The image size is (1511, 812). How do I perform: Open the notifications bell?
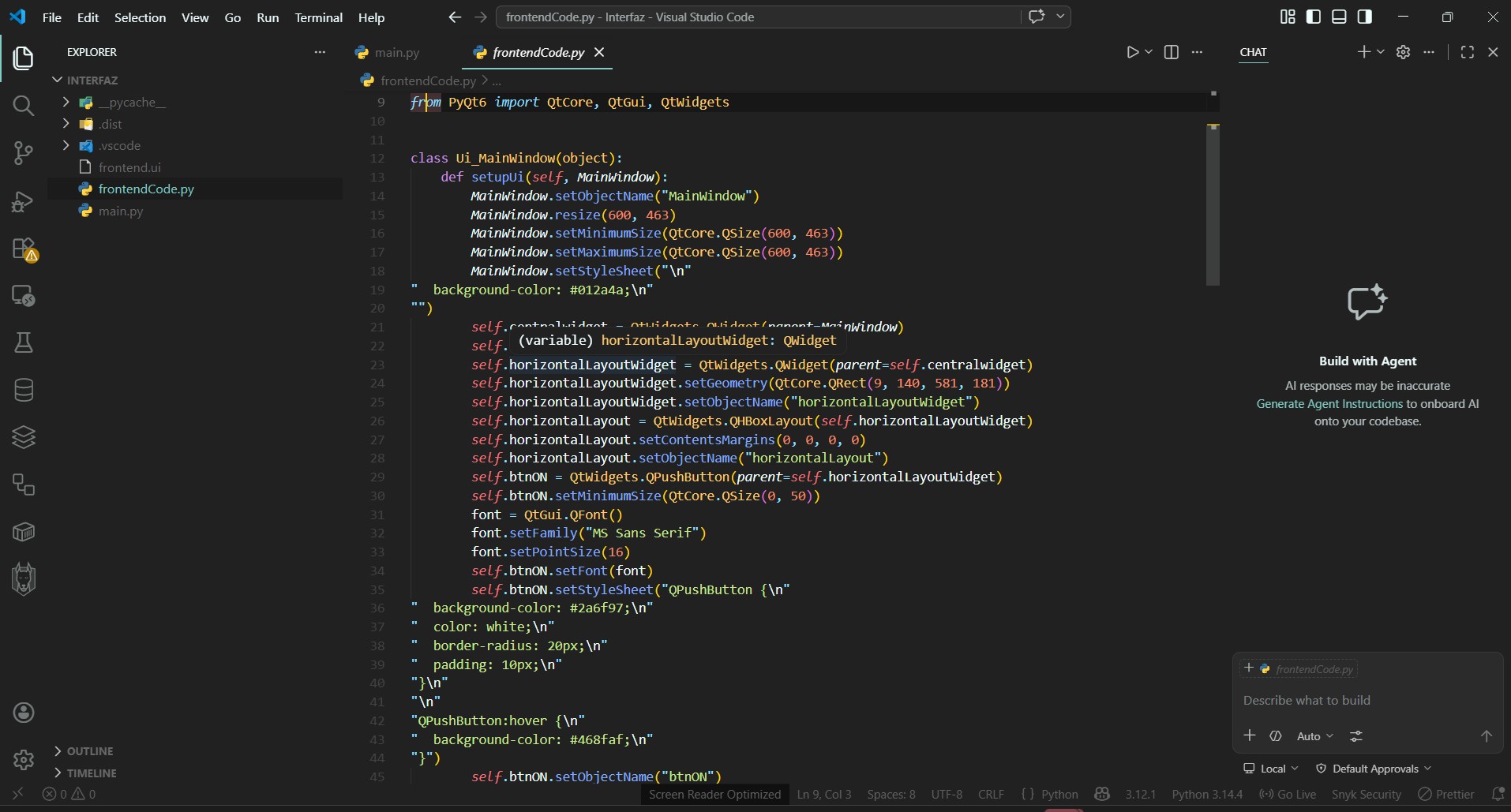pos(1498,794)
